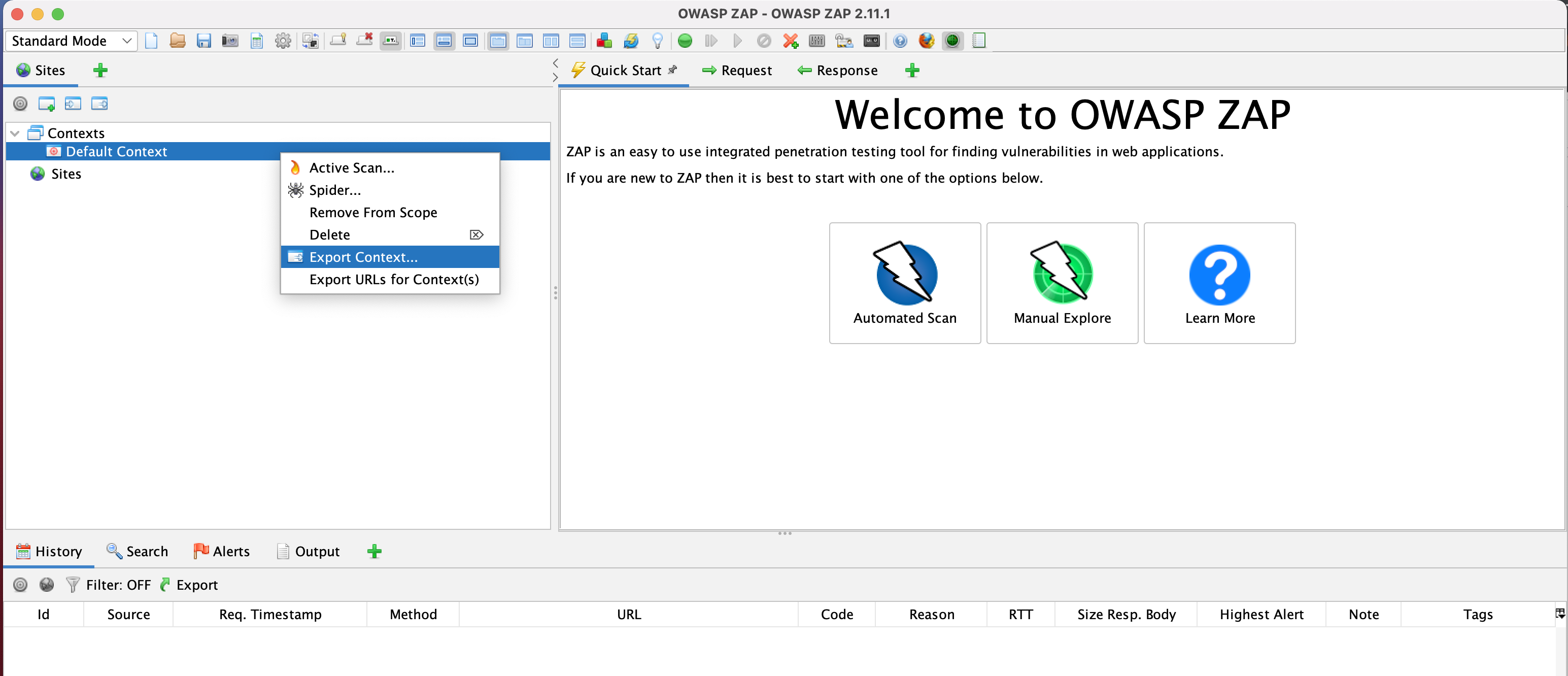Click the Submit and Continue play icon
The width and height of the screenshot is (1568, 676).
tap(737, 41)
